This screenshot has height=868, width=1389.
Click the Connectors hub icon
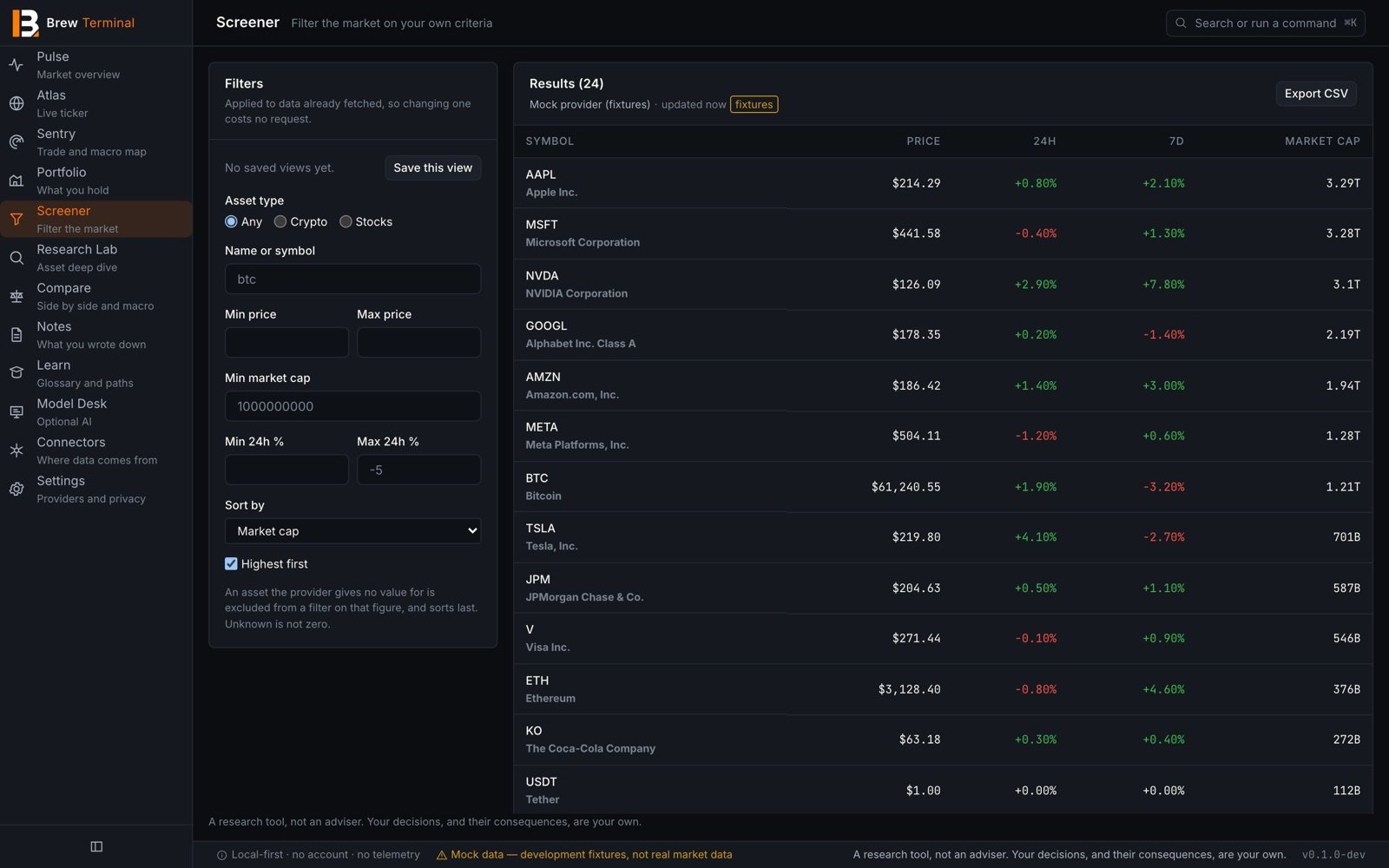[x=16, y=450]
